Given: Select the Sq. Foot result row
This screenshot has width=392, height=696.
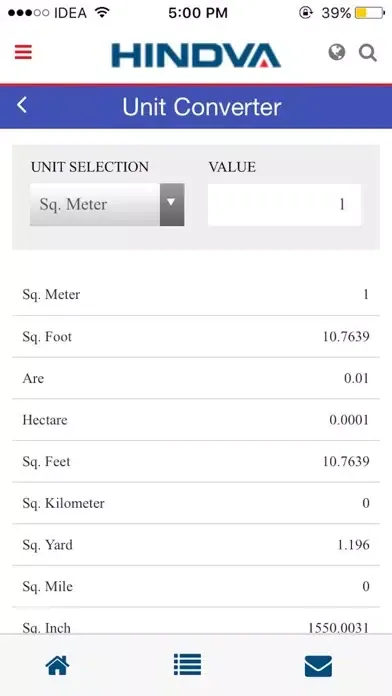Looking at the screenshot, I should [x=196, y=336].
